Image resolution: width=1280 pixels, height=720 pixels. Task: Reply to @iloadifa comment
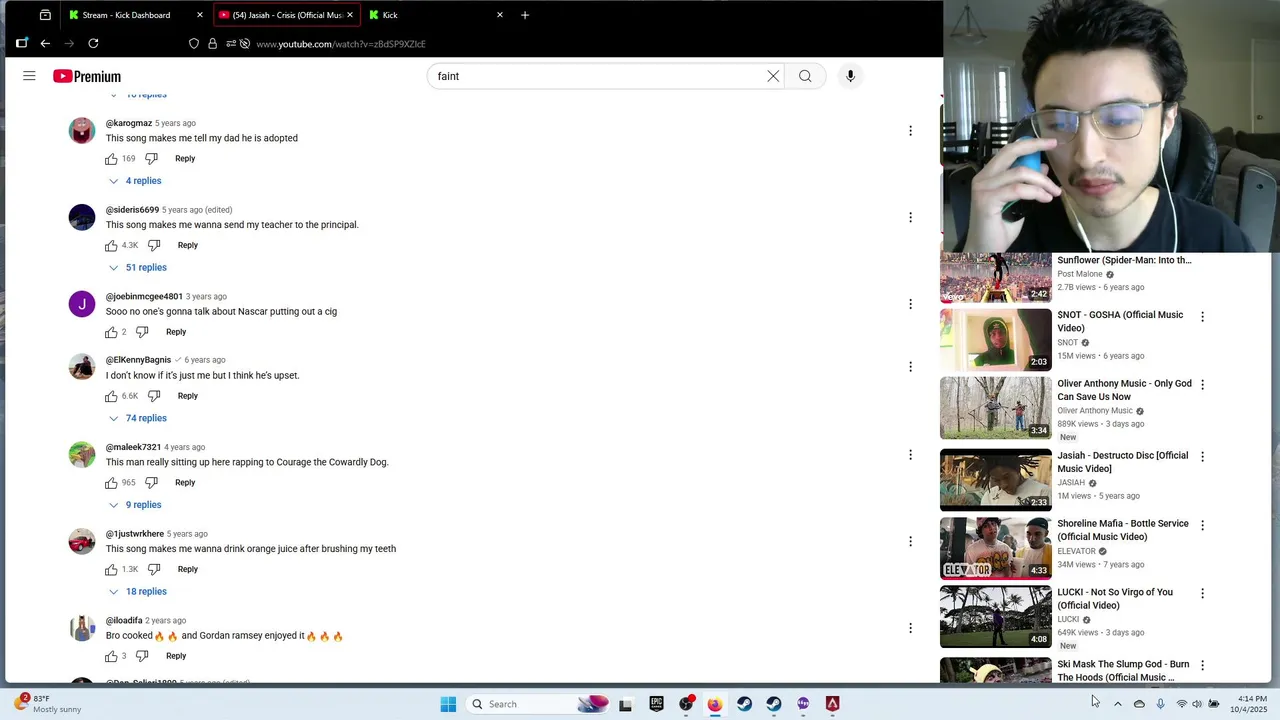[x=176, y=656]
